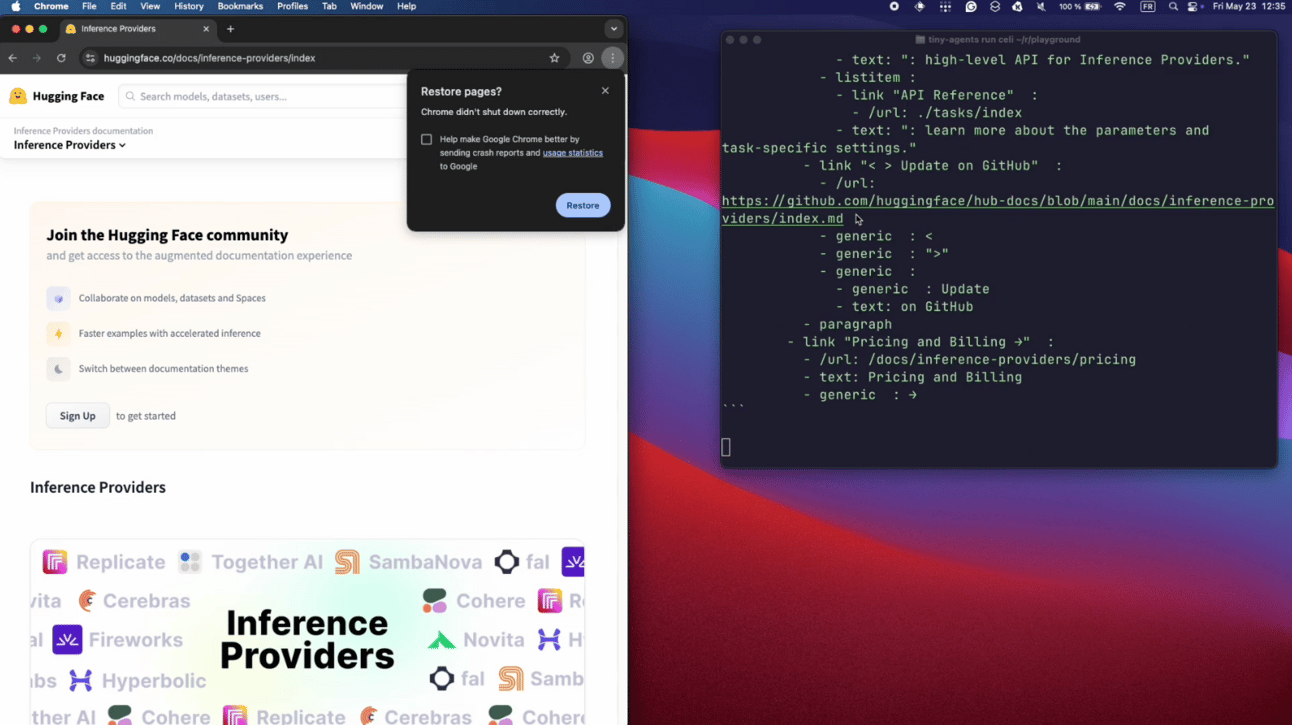Open the GitHub index.md URL in terminal
The height and width of the screenshot is (725, 1292).
(x=997, y=210)
